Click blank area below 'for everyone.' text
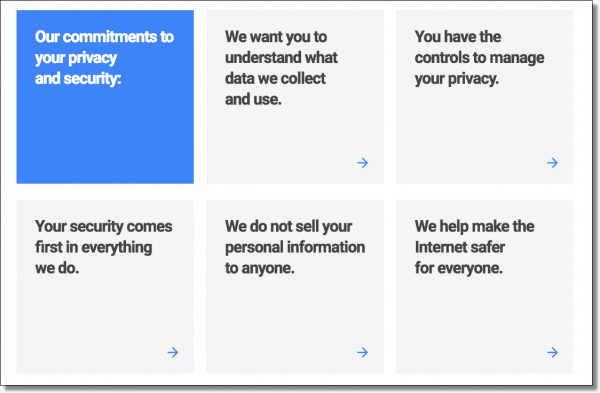 pyautogui.click(x=474, y=314)
